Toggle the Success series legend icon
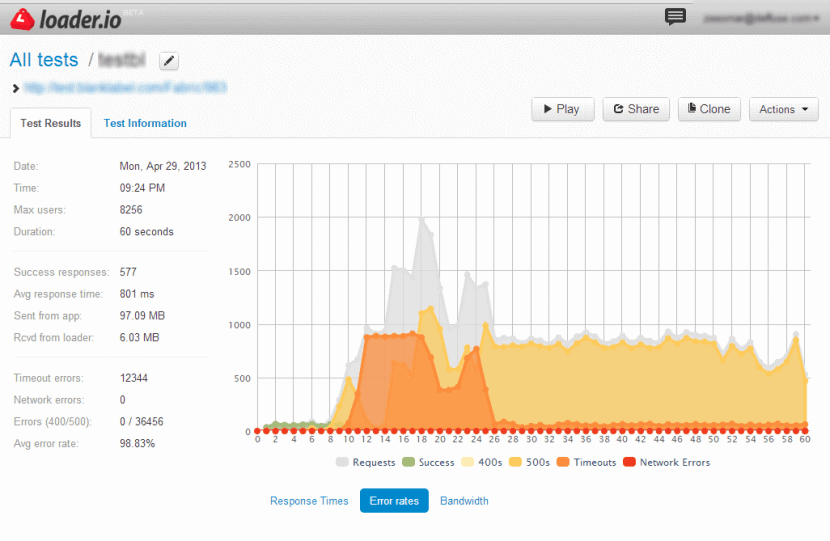Viewport: 830px width, 541px height. coord(410,462)
